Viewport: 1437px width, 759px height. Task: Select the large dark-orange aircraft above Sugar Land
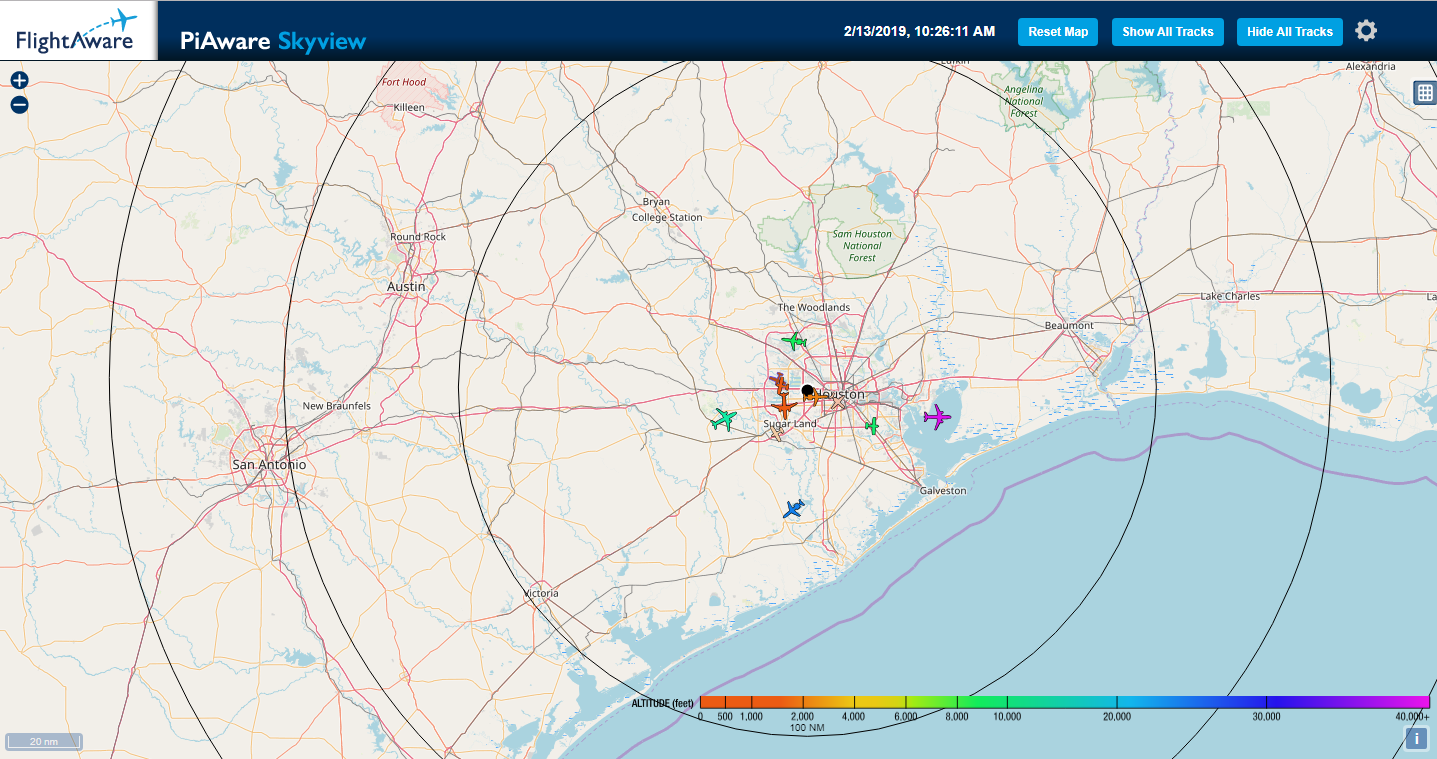[x=785, y=406]
